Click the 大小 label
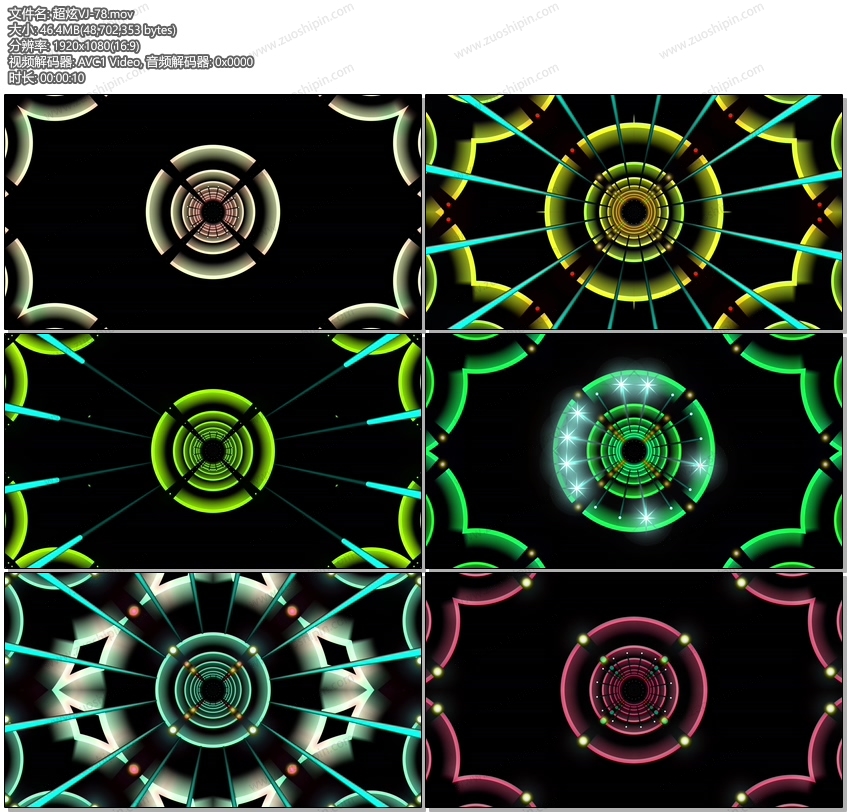848x812 pixels. click(18, 30)
